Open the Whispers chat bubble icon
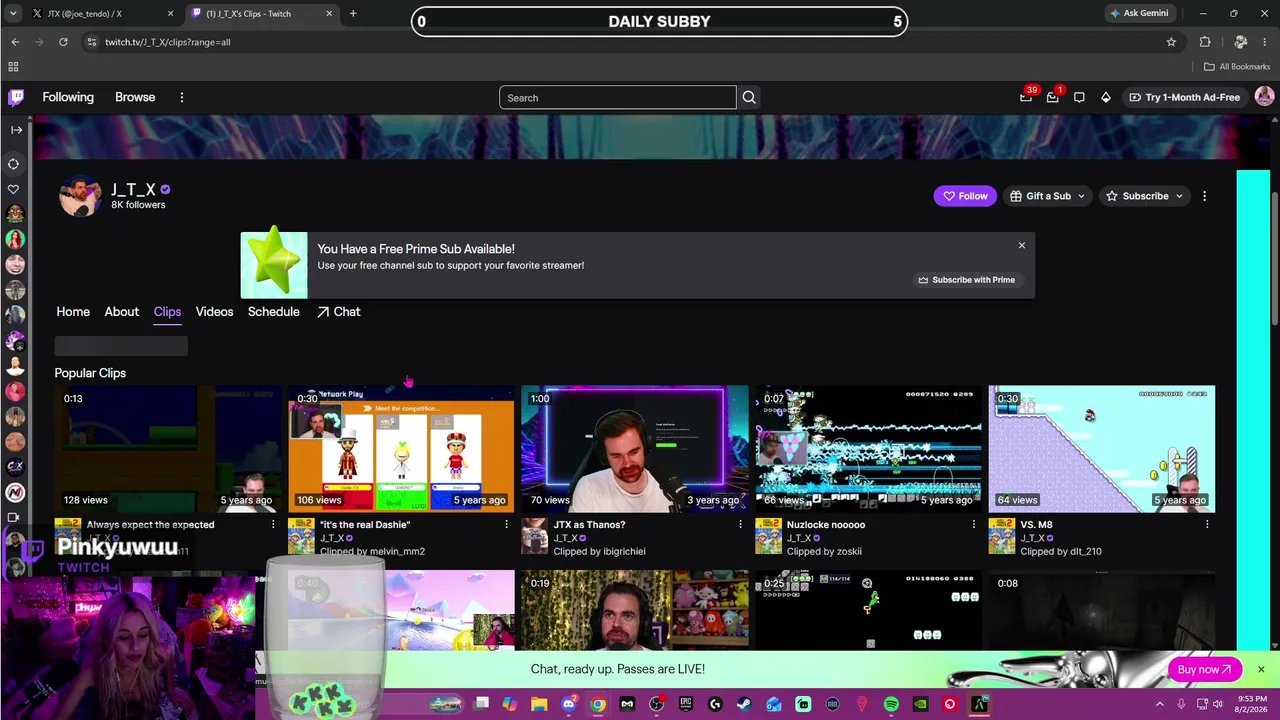Image resolution: width=1280 pixels, height=720 pixels. tap(1079, 97)
